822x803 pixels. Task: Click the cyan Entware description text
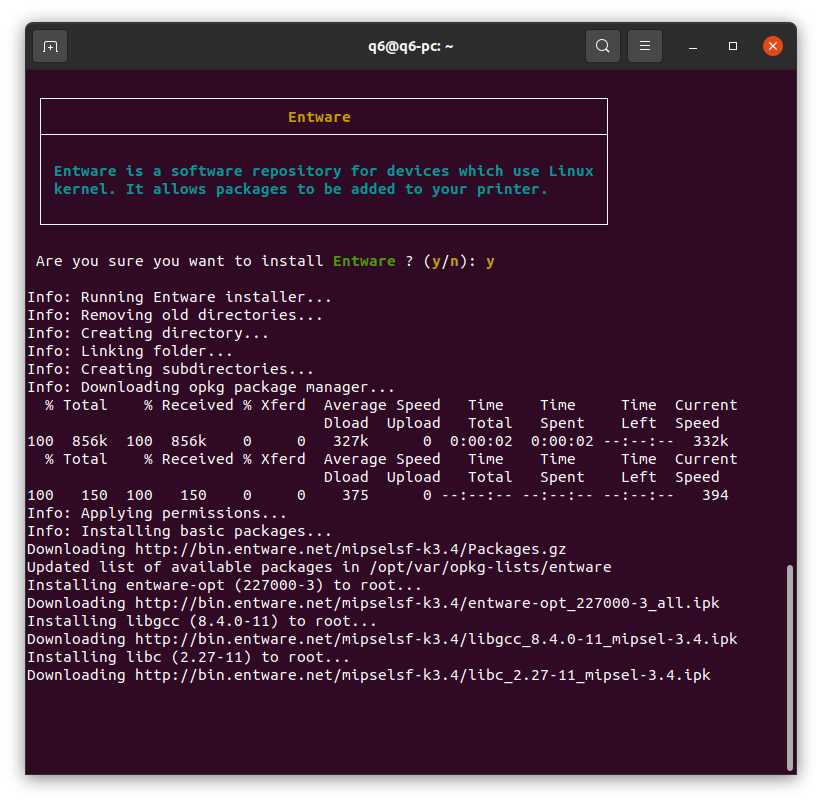(323, 180)
